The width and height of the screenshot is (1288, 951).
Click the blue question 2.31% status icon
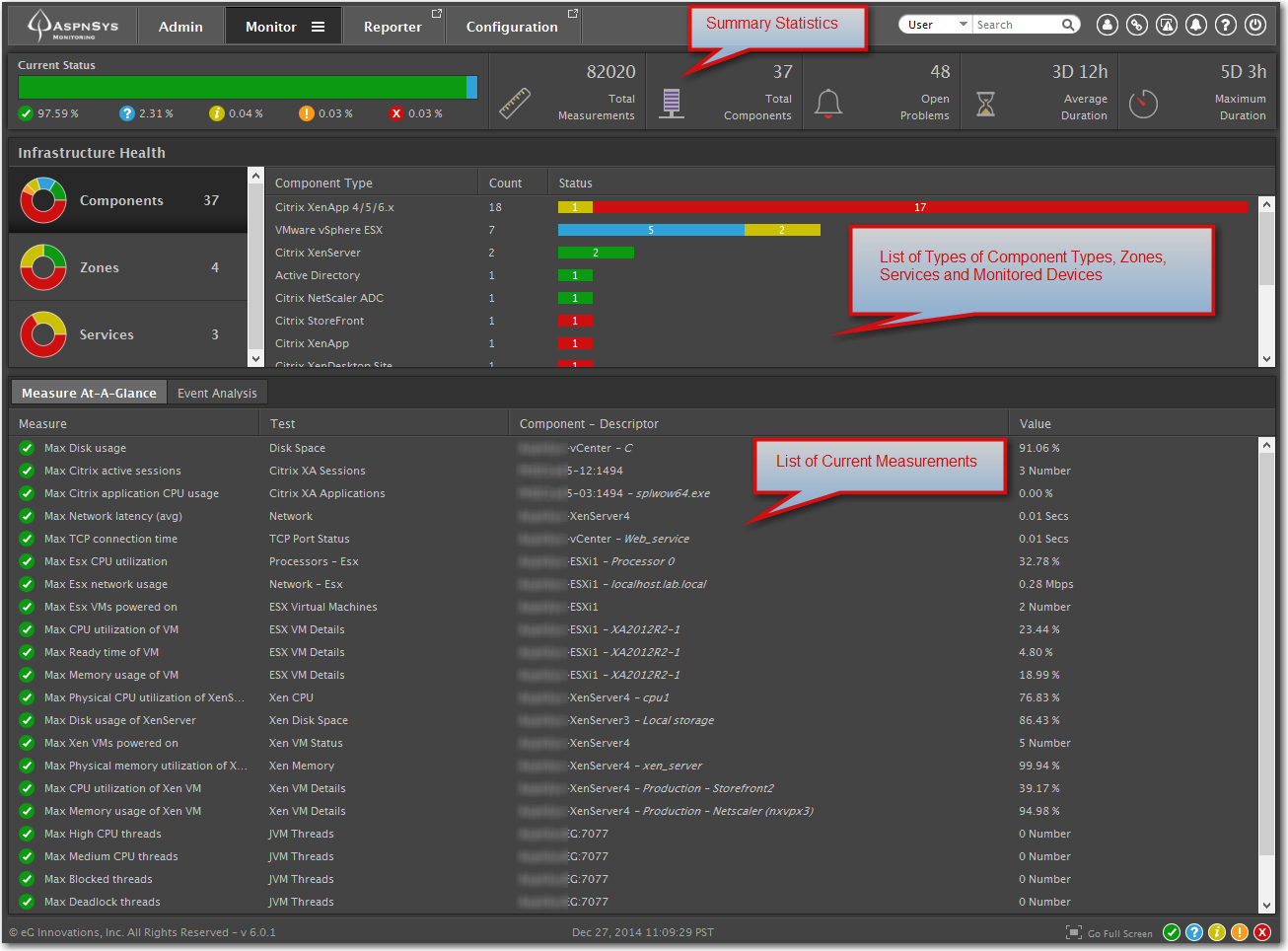pos(126,113)
